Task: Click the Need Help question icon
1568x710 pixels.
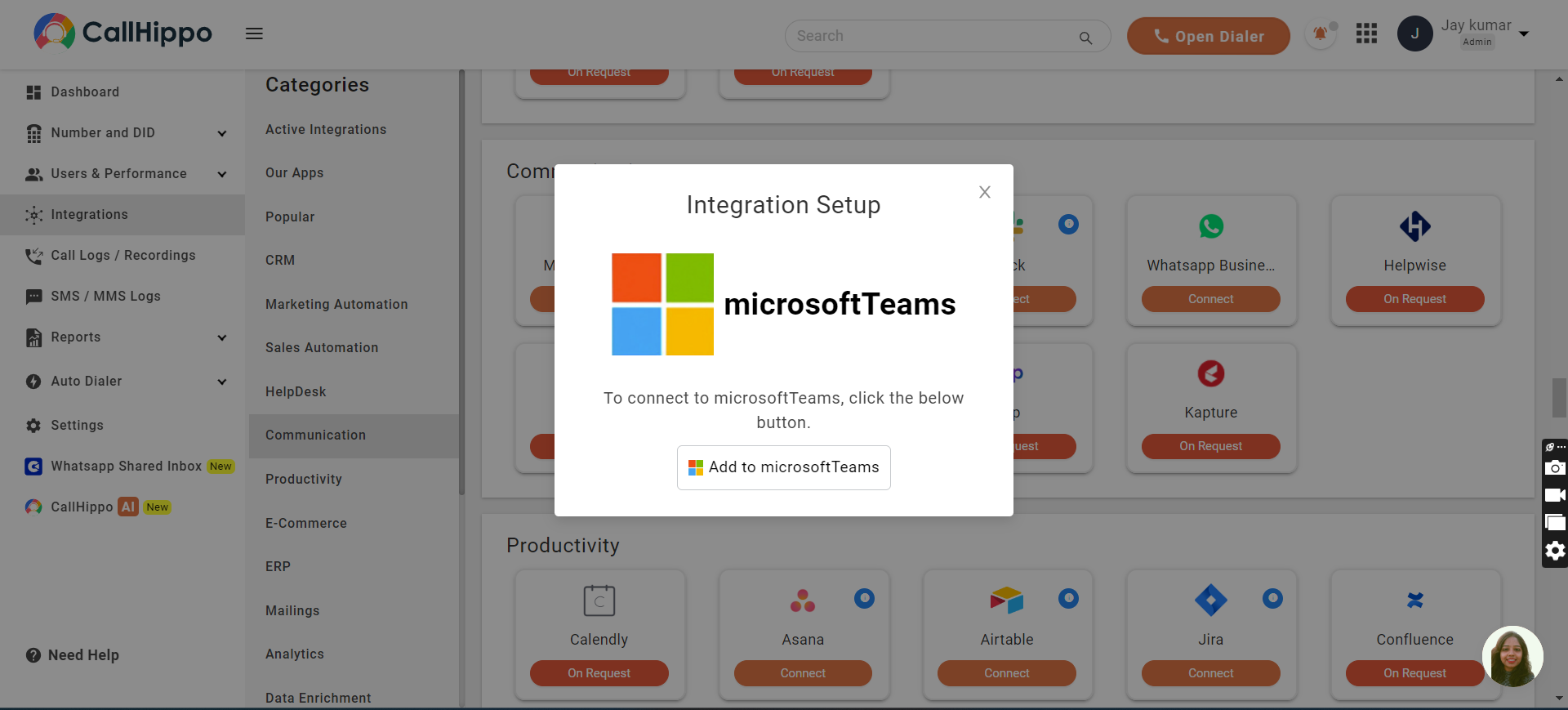Action: tap(33, 655)
